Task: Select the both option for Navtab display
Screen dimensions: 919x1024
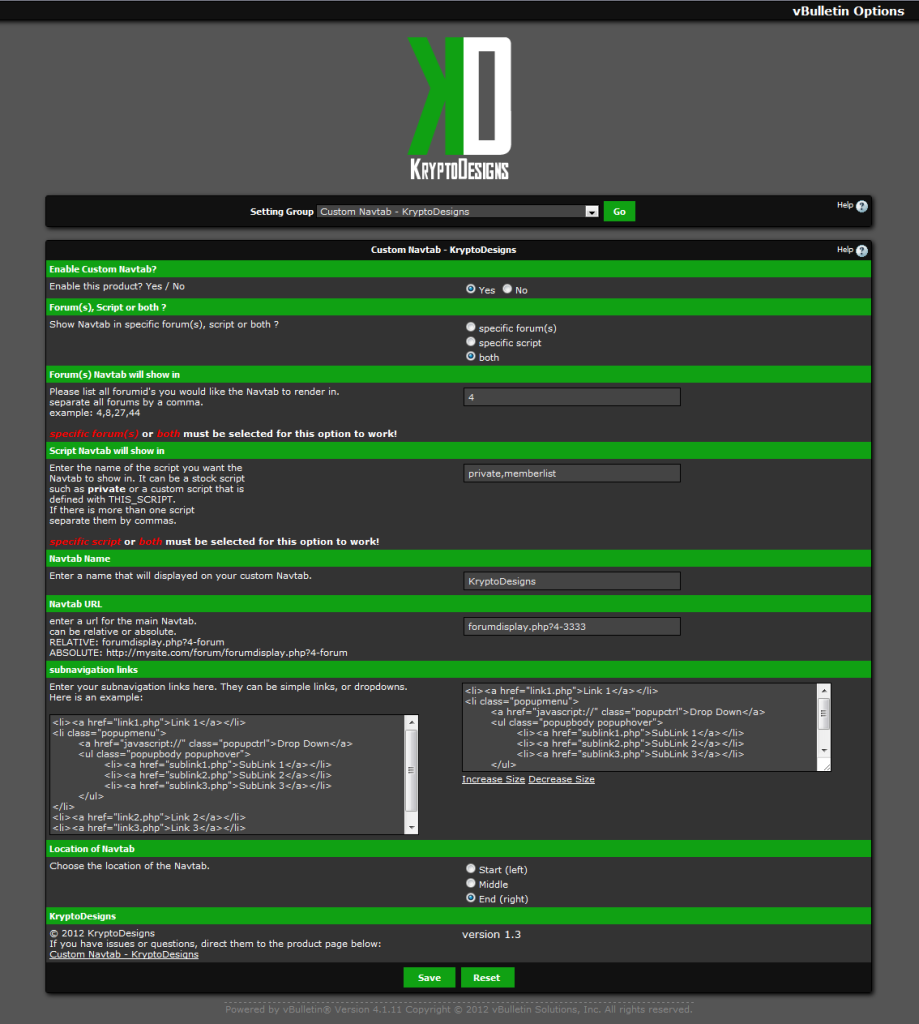Action: 470,356
